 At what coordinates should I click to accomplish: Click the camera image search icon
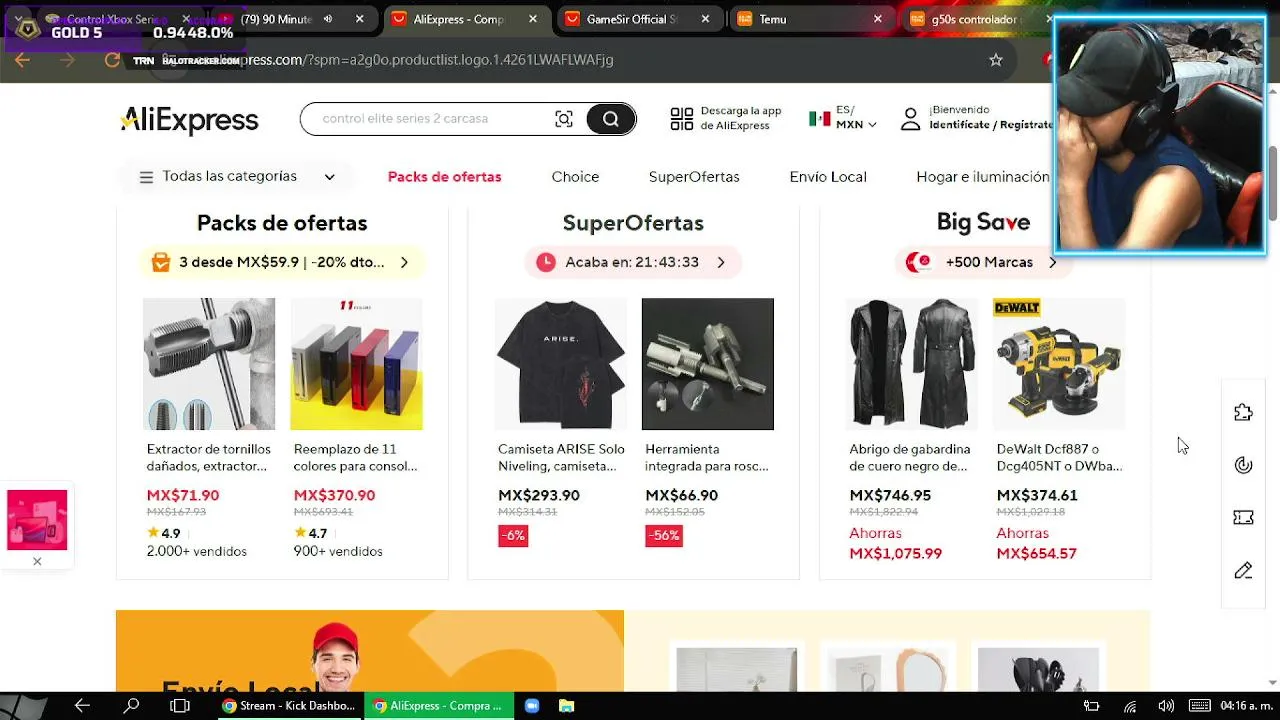564,119
